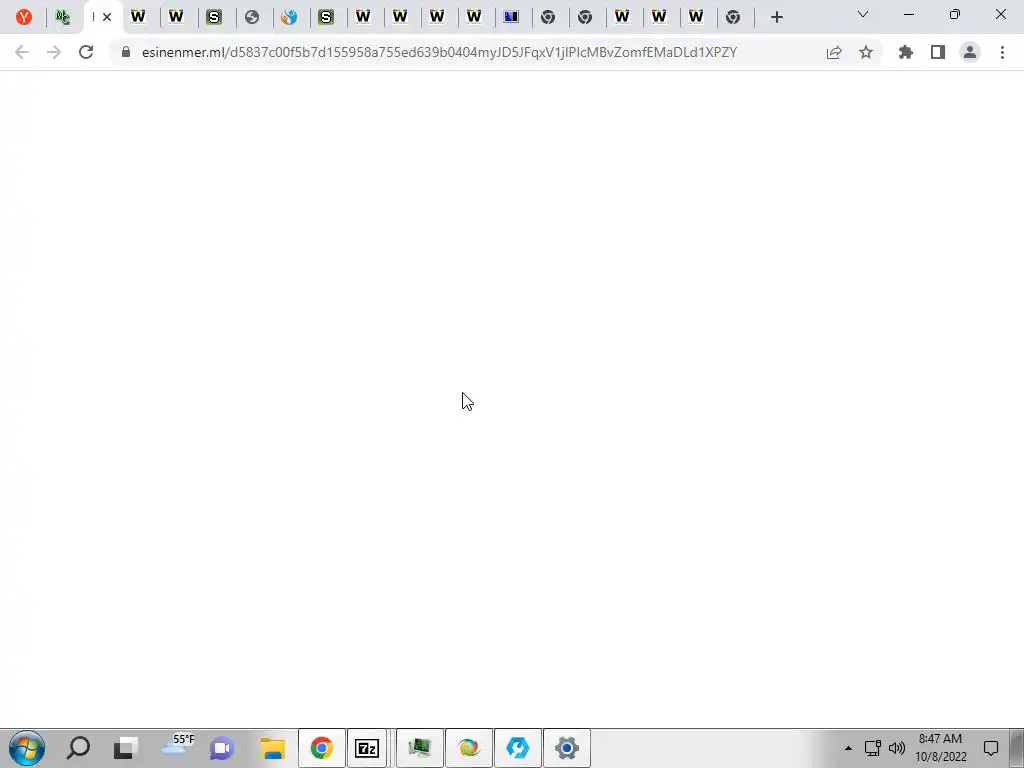
Task: Open the 55°F weather widget
Action: (177, 745)
